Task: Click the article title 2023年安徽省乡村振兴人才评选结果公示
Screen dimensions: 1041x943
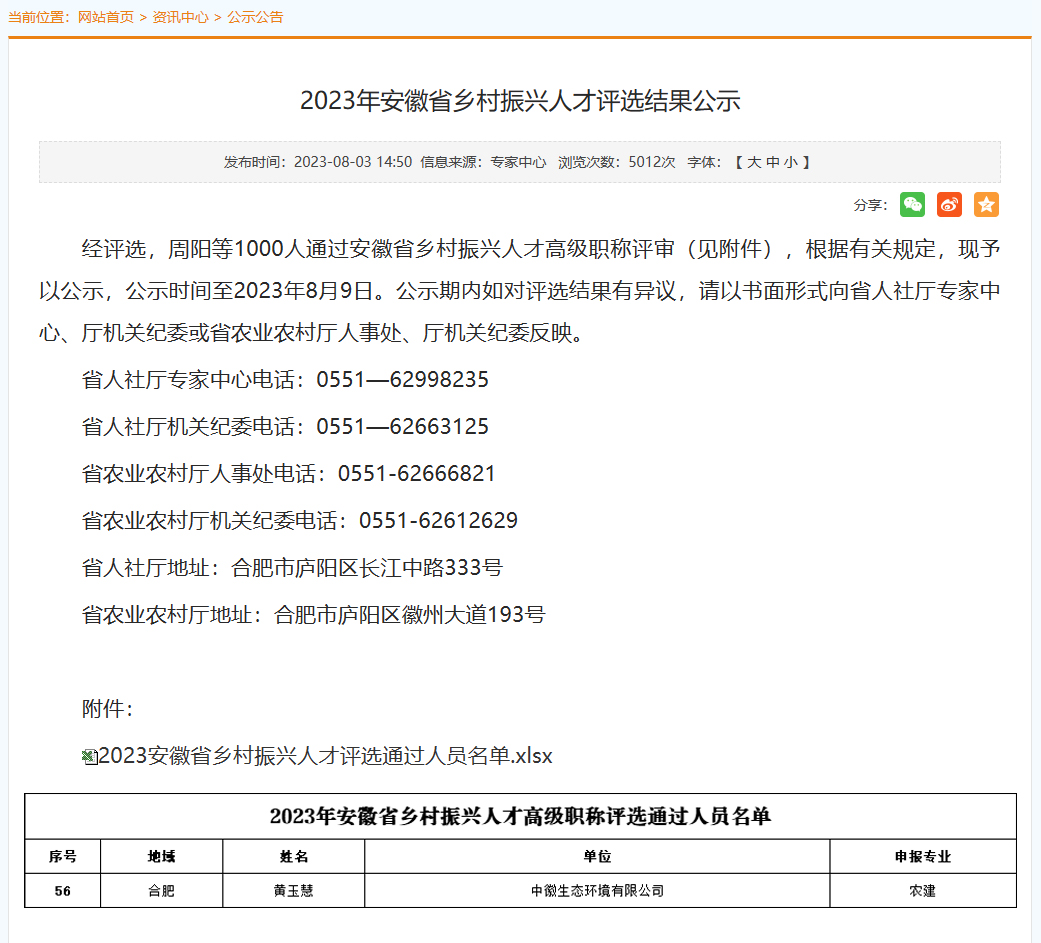Action: tap(520, 101)
